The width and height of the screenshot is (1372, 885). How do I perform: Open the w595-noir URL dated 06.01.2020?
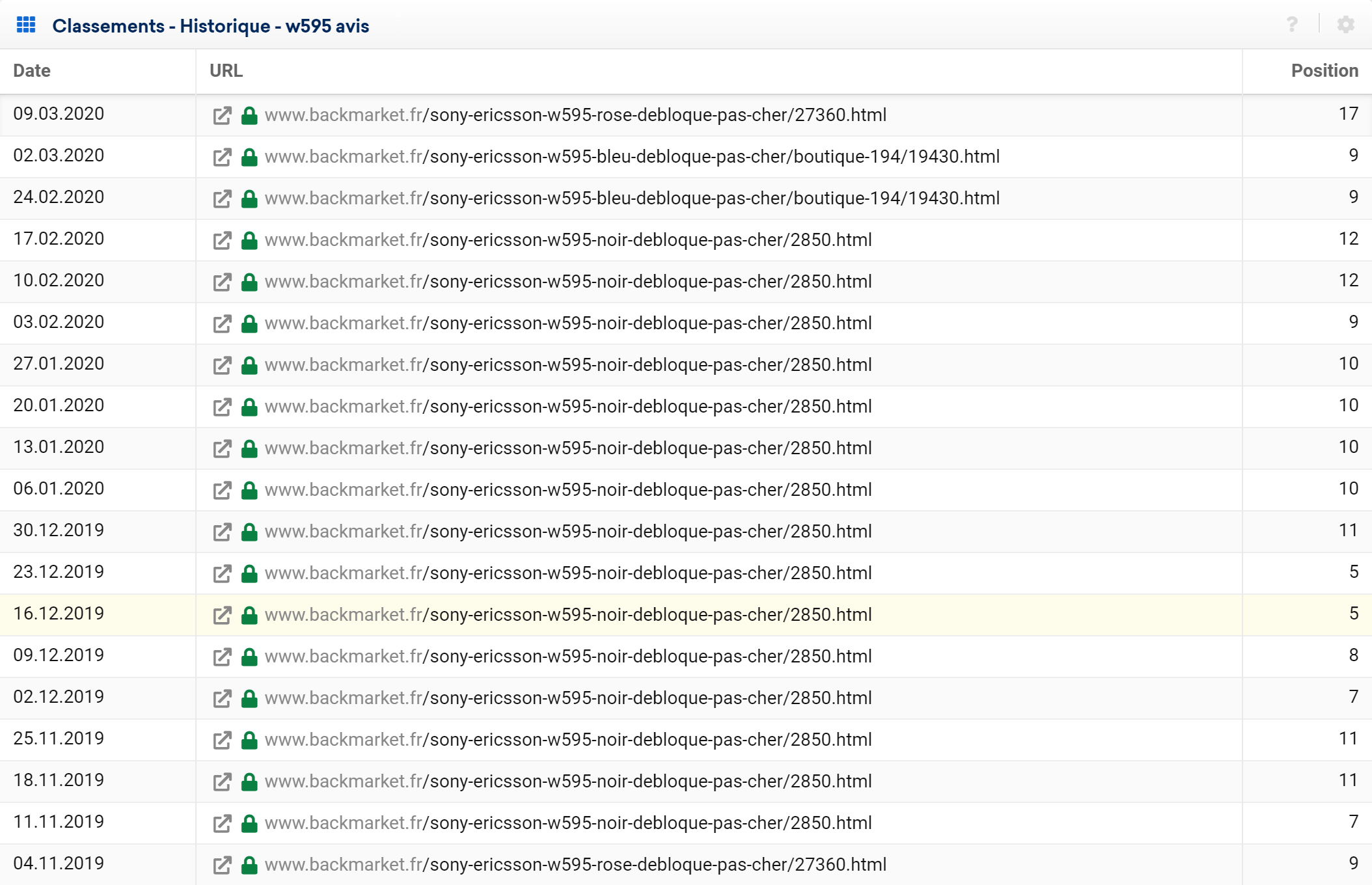(568, 490)
